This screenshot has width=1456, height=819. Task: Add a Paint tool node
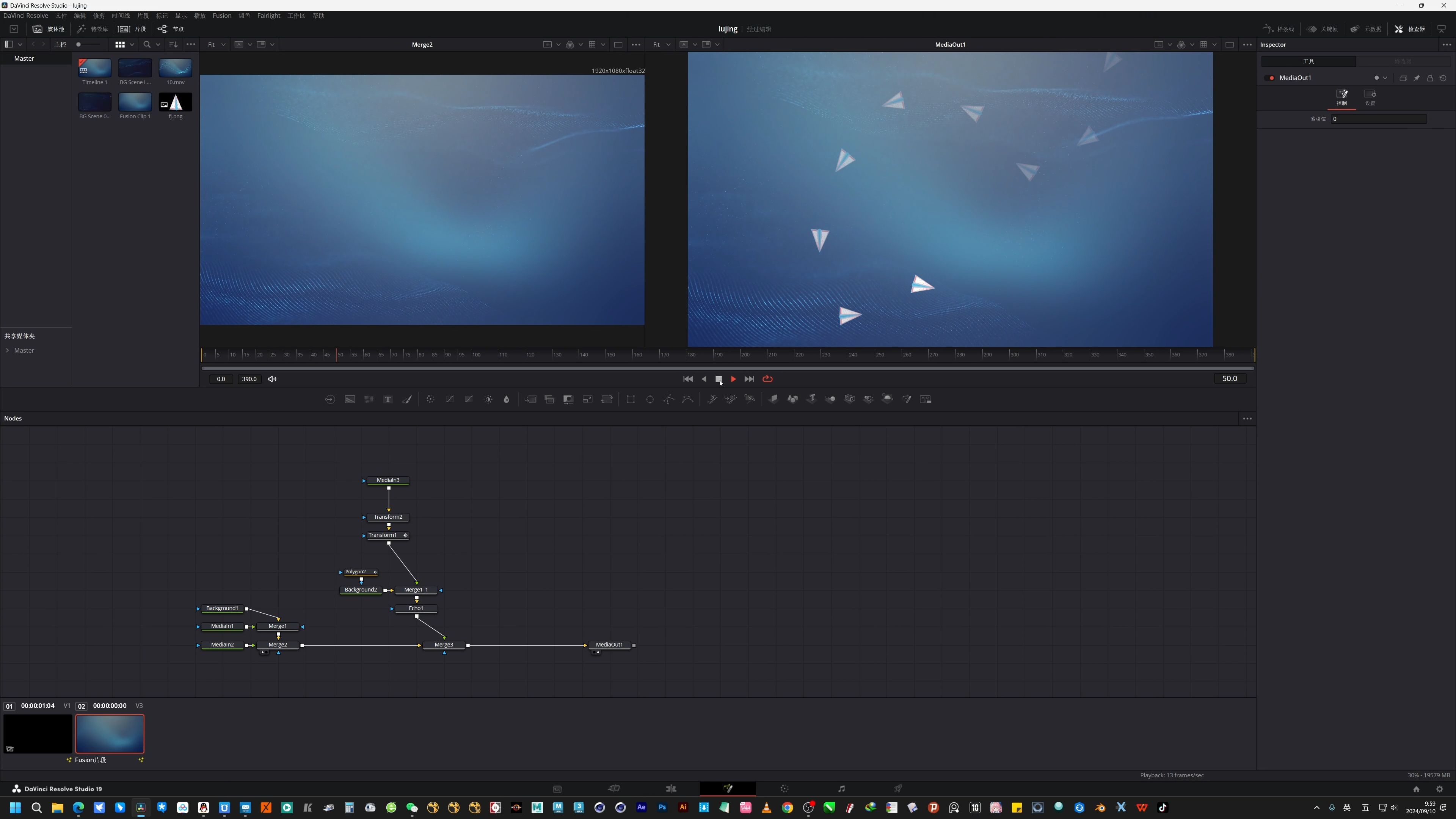coord(407,400)
